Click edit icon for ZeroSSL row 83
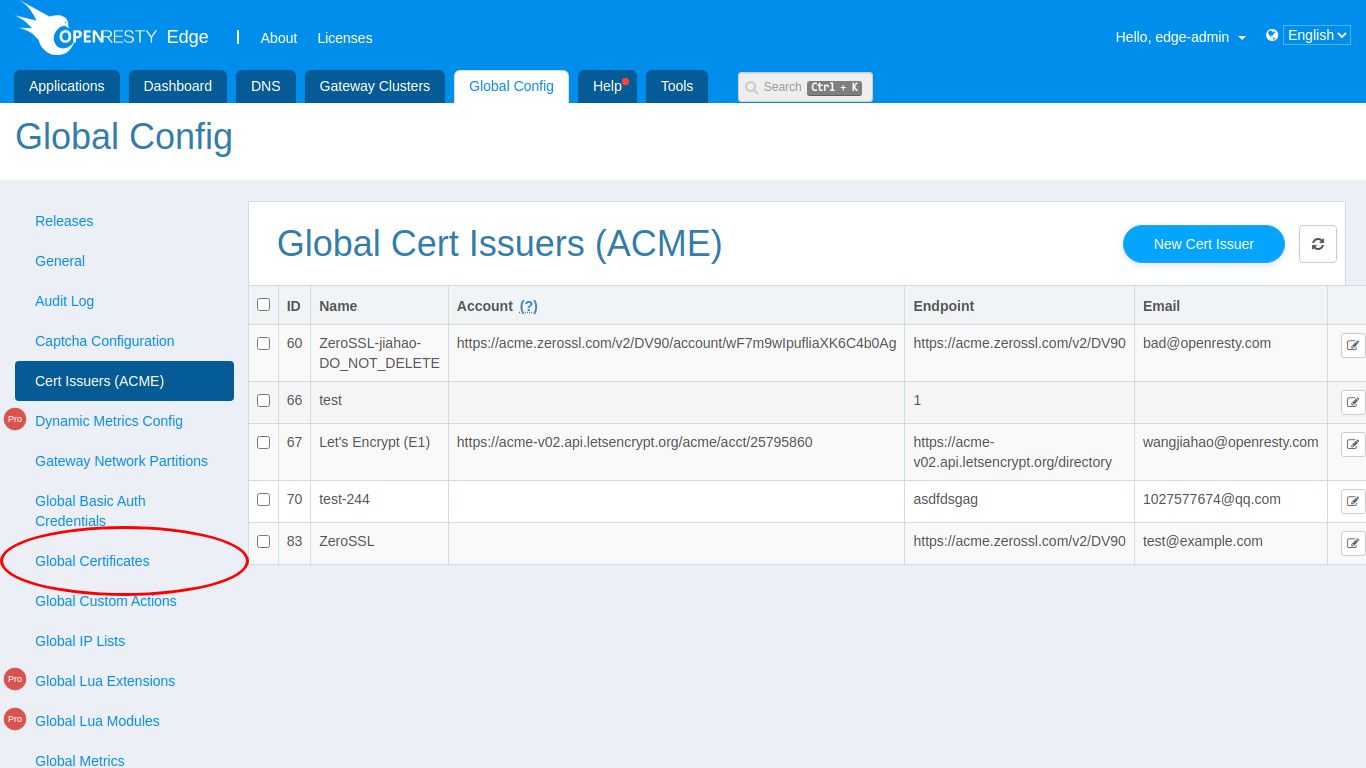Image resolution: width=1366 pixels, height=768 pixels. click(x=1352, y=543)
